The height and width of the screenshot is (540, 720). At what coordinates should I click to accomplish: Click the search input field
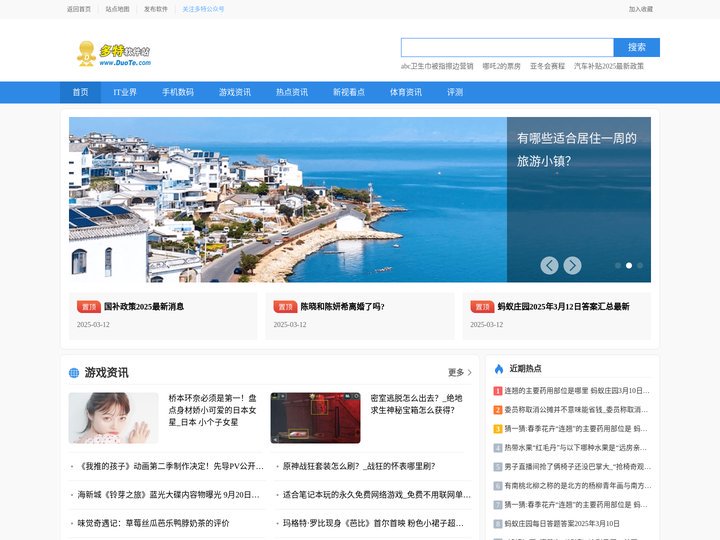point(507,47)
